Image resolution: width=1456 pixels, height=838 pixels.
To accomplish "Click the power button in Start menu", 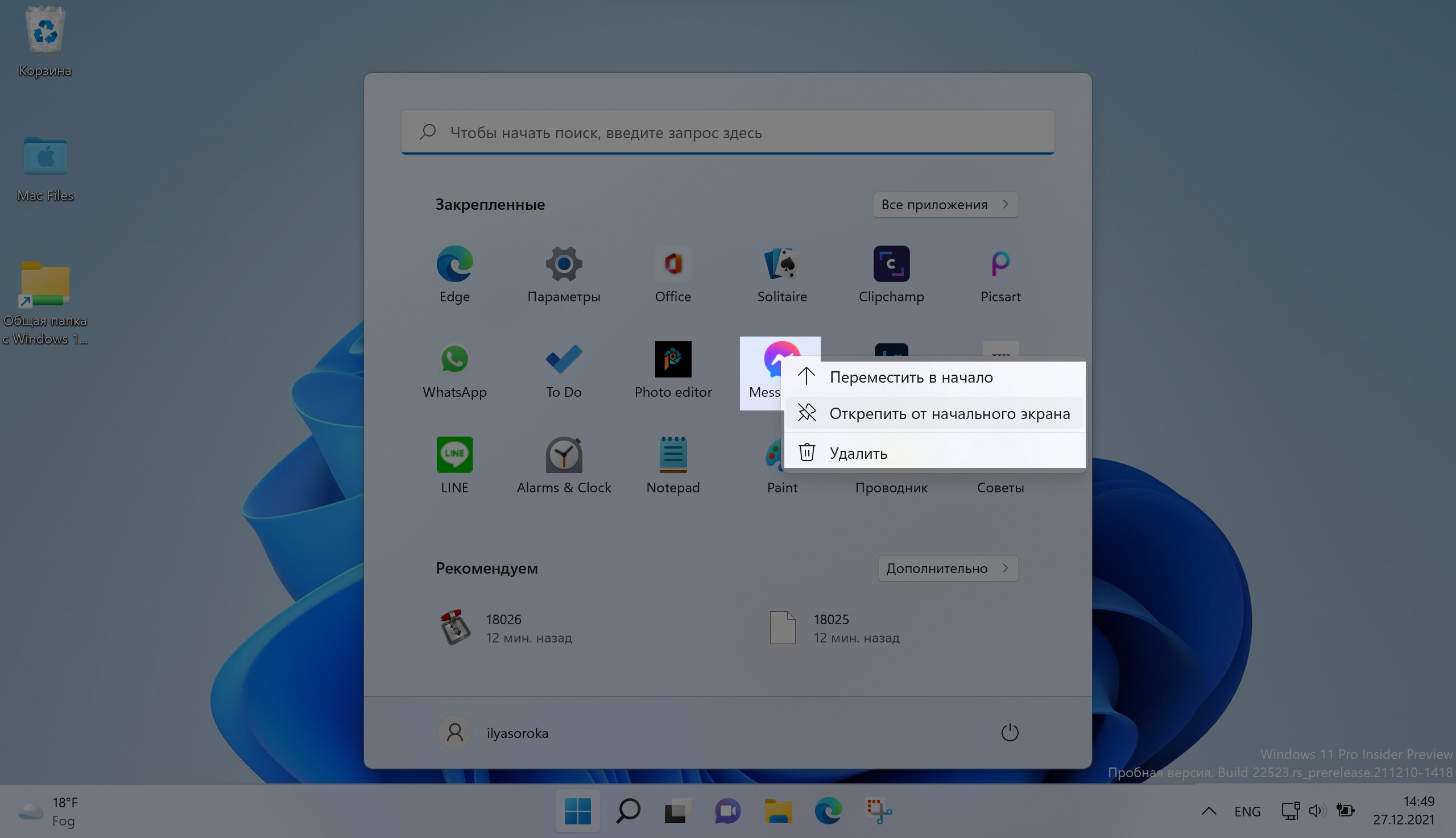I will coord(1009,733).
